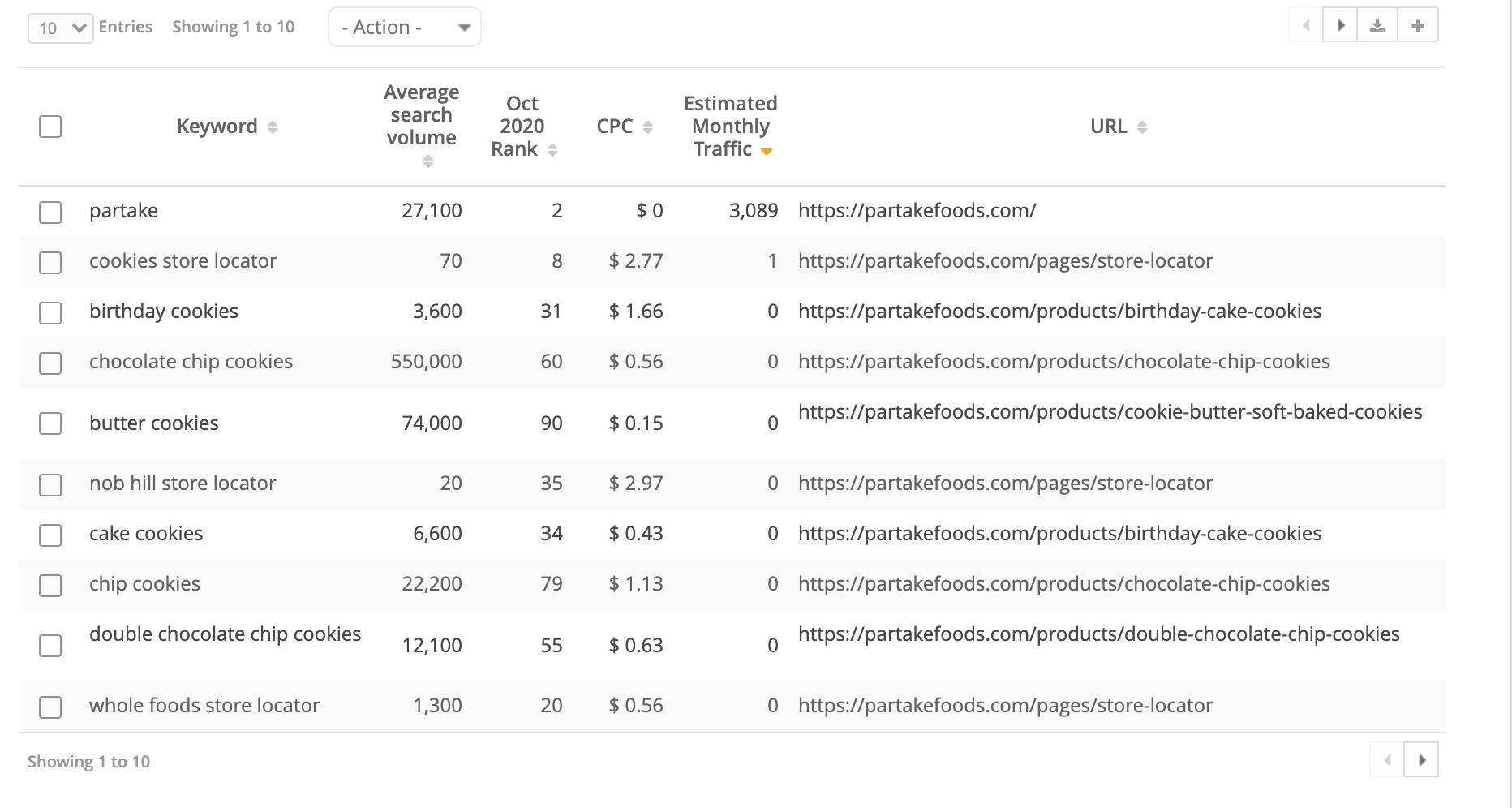Open the entries count dropdown
This screenshot has width=1512, height=808.
coord(61,28)
